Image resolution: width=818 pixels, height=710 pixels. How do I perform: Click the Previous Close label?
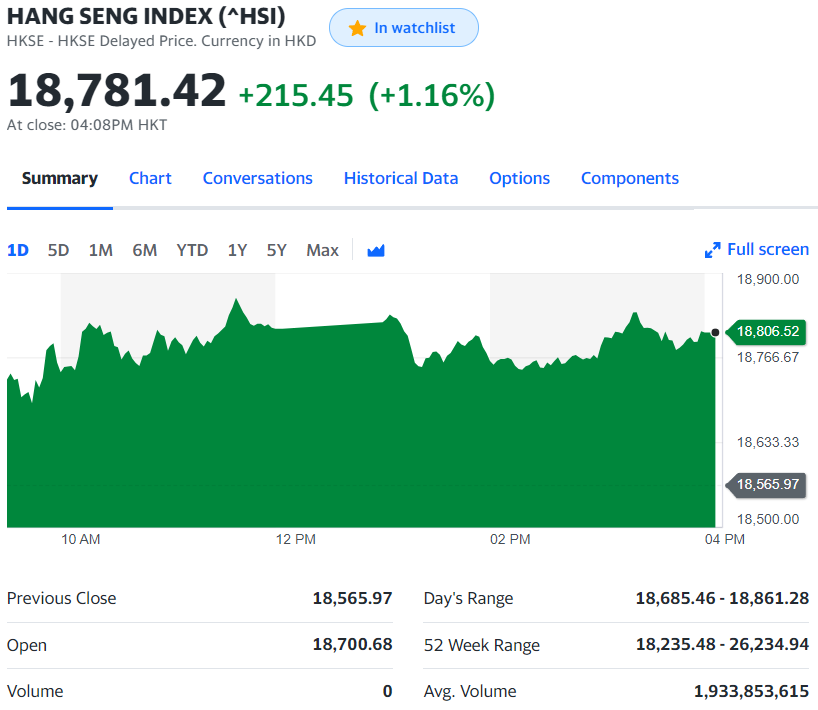coord(62,598)
